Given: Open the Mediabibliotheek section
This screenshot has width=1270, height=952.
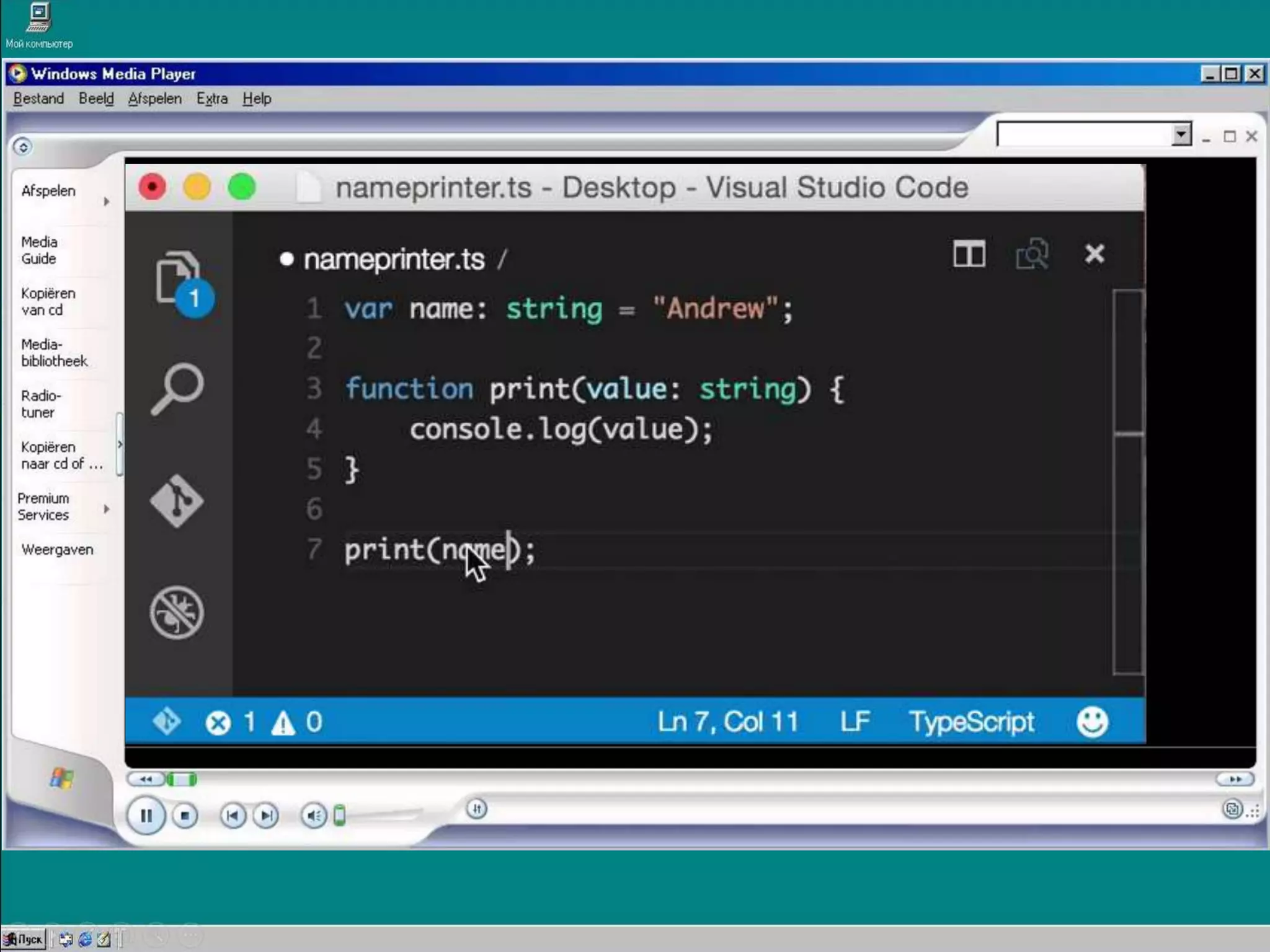Looking at the screenshot, I should (x=54, y=353).
